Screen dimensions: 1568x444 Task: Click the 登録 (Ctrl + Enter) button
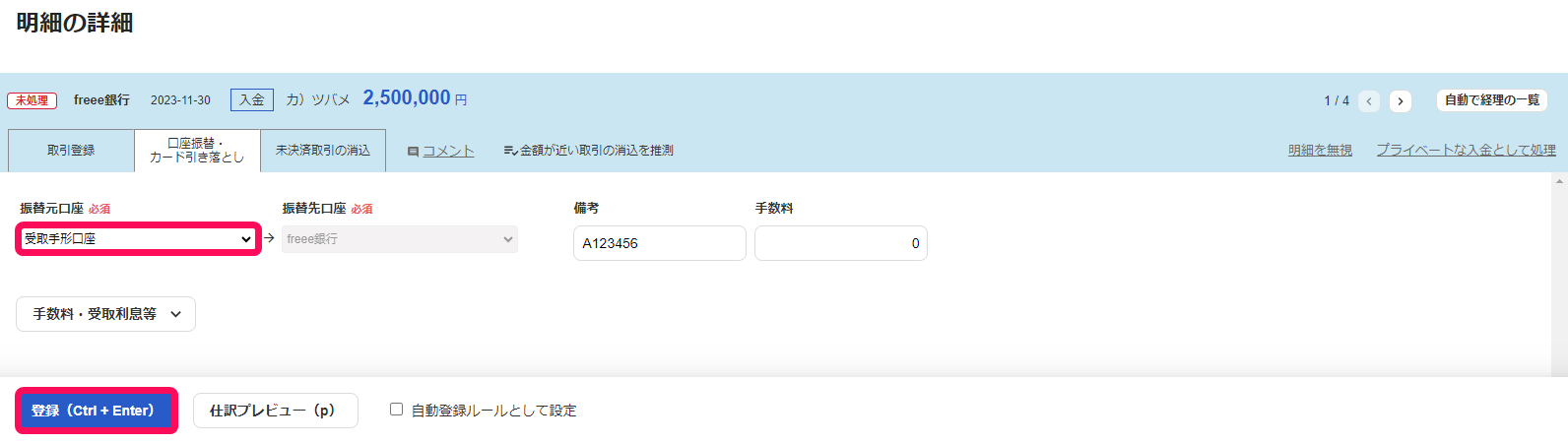tap(96, 411)
